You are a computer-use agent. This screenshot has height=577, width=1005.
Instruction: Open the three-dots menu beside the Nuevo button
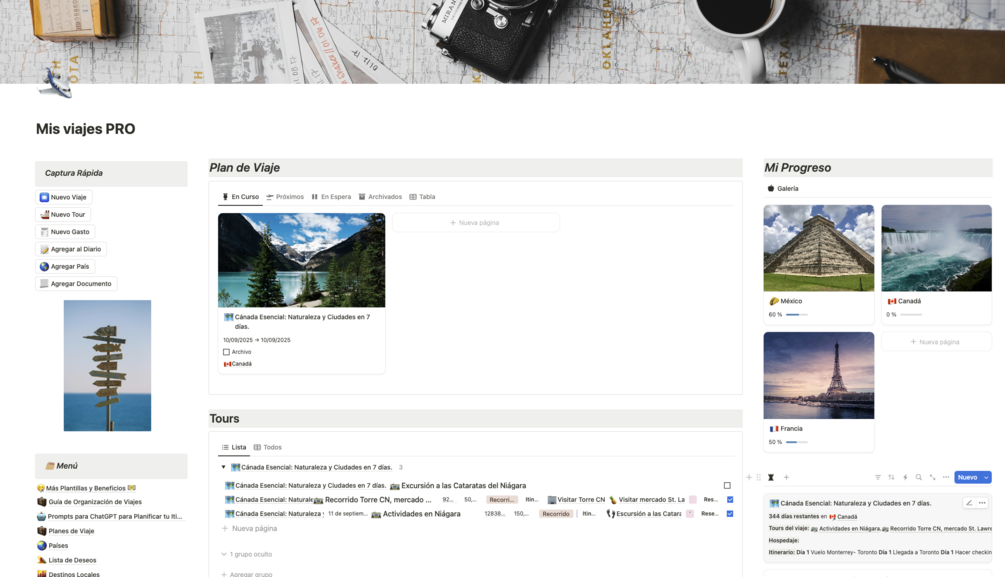click(x=946, y=478)
